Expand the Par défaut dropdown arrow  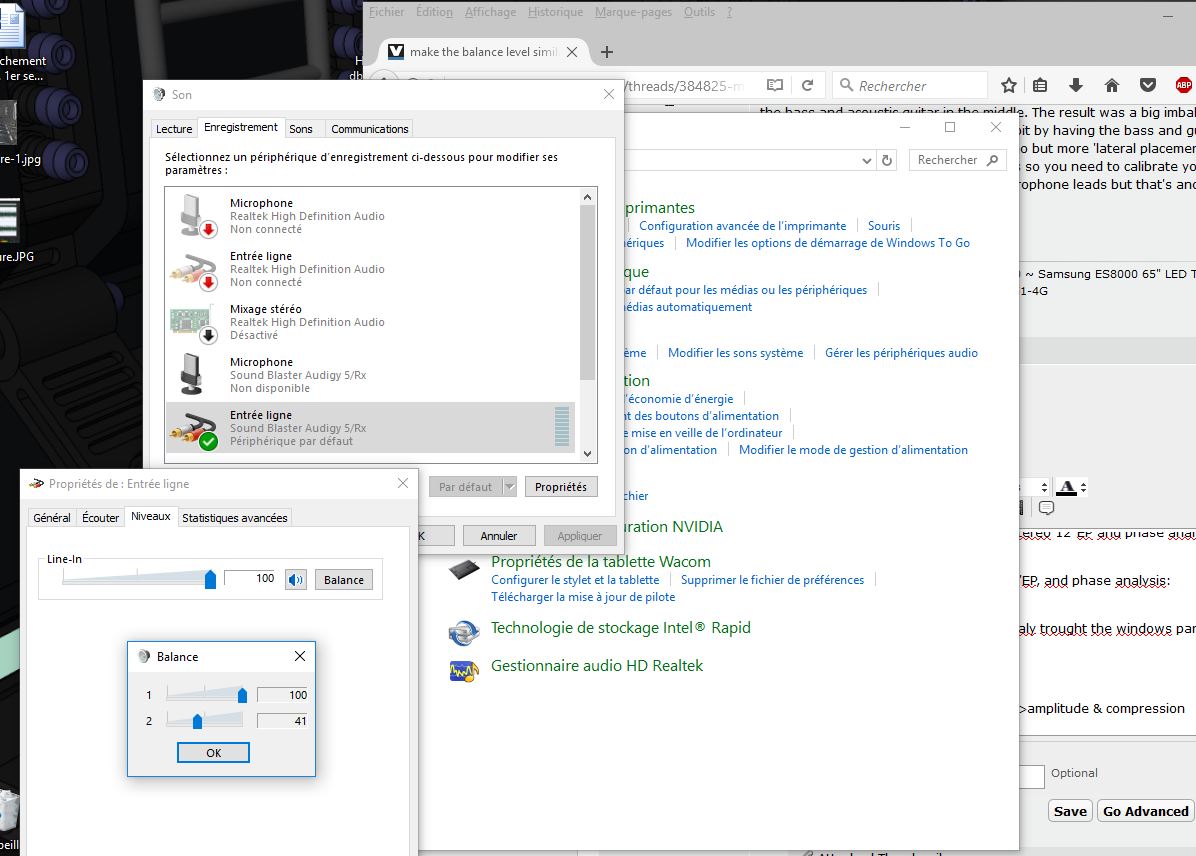[509, 487]
